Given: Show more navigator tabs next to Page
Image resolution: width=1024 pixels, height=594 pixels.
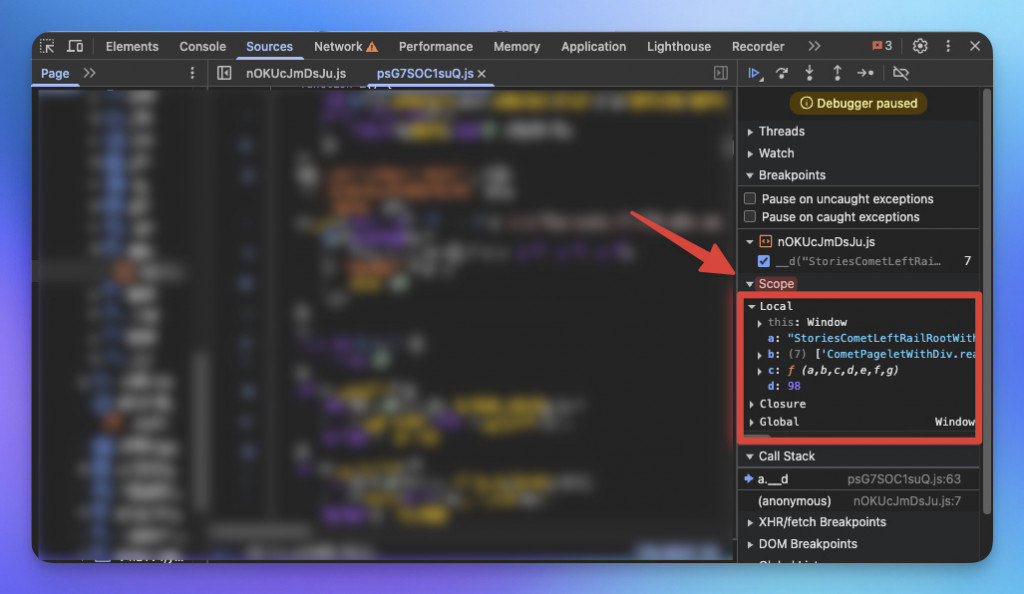Looking at the screenshot, I should 89,73.
